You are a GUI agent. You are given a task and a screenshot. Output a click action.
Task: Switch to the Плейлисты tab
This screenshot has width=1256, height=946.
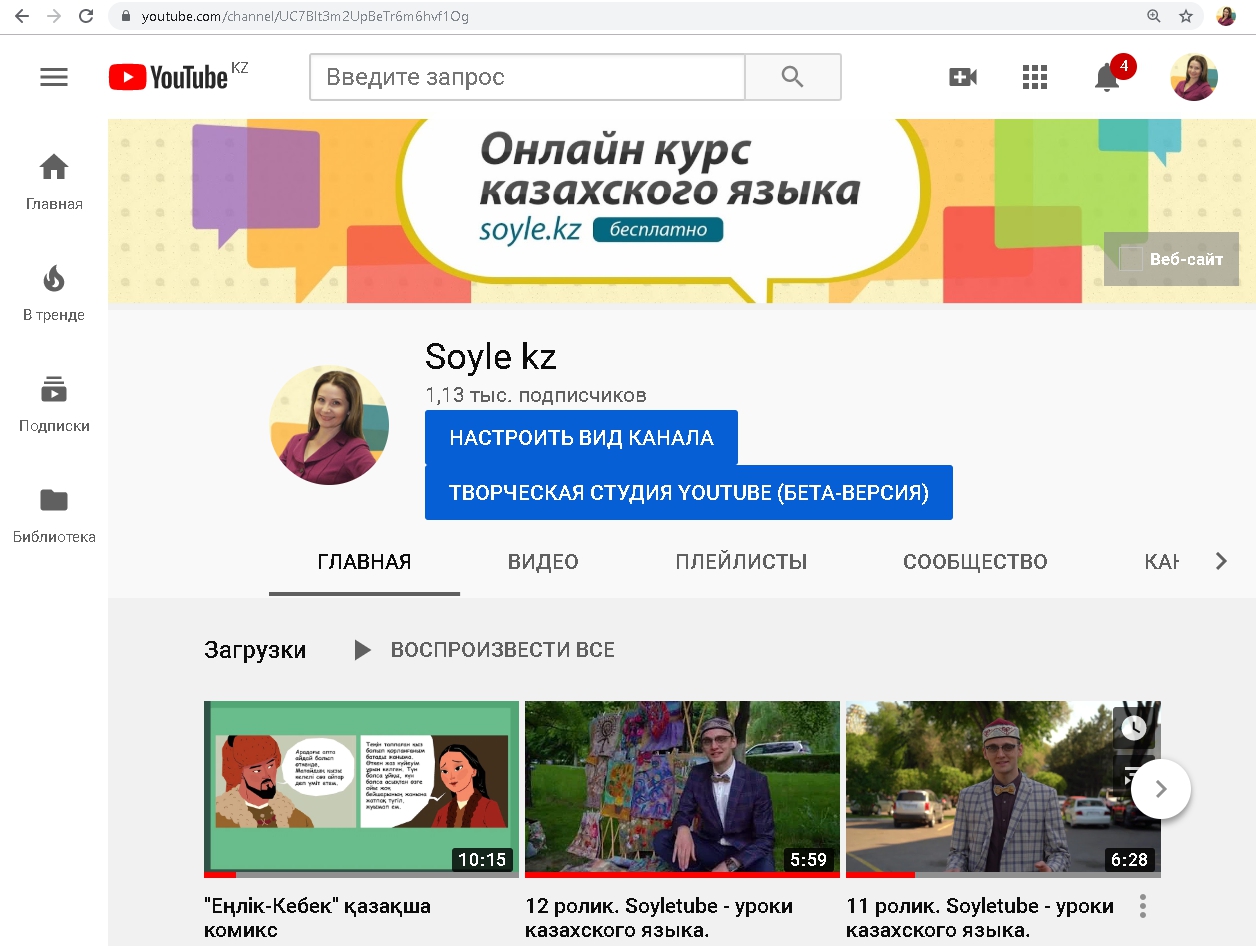[x=741, y=562]
